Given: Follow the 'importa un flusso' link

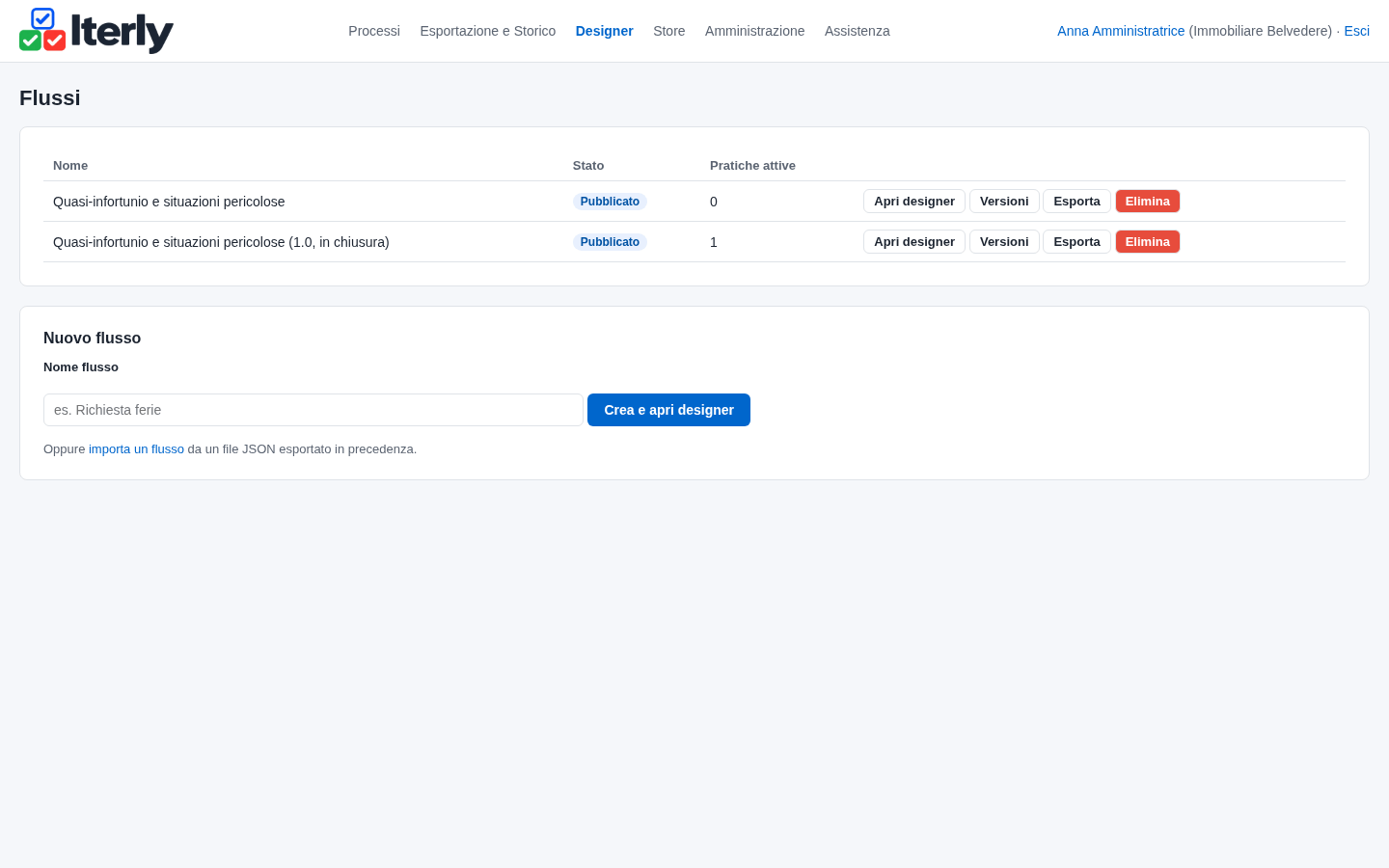Looking at the screenshot, I should click(x=136, y=449).
